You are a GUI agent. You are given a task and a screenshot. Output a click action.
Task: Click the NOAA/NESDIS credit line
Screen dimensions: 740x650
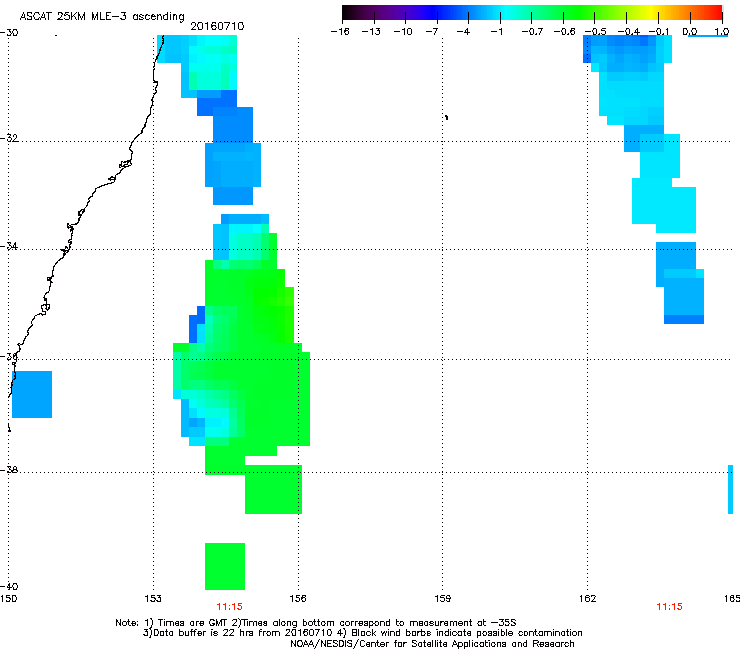[x=432, y=644]
